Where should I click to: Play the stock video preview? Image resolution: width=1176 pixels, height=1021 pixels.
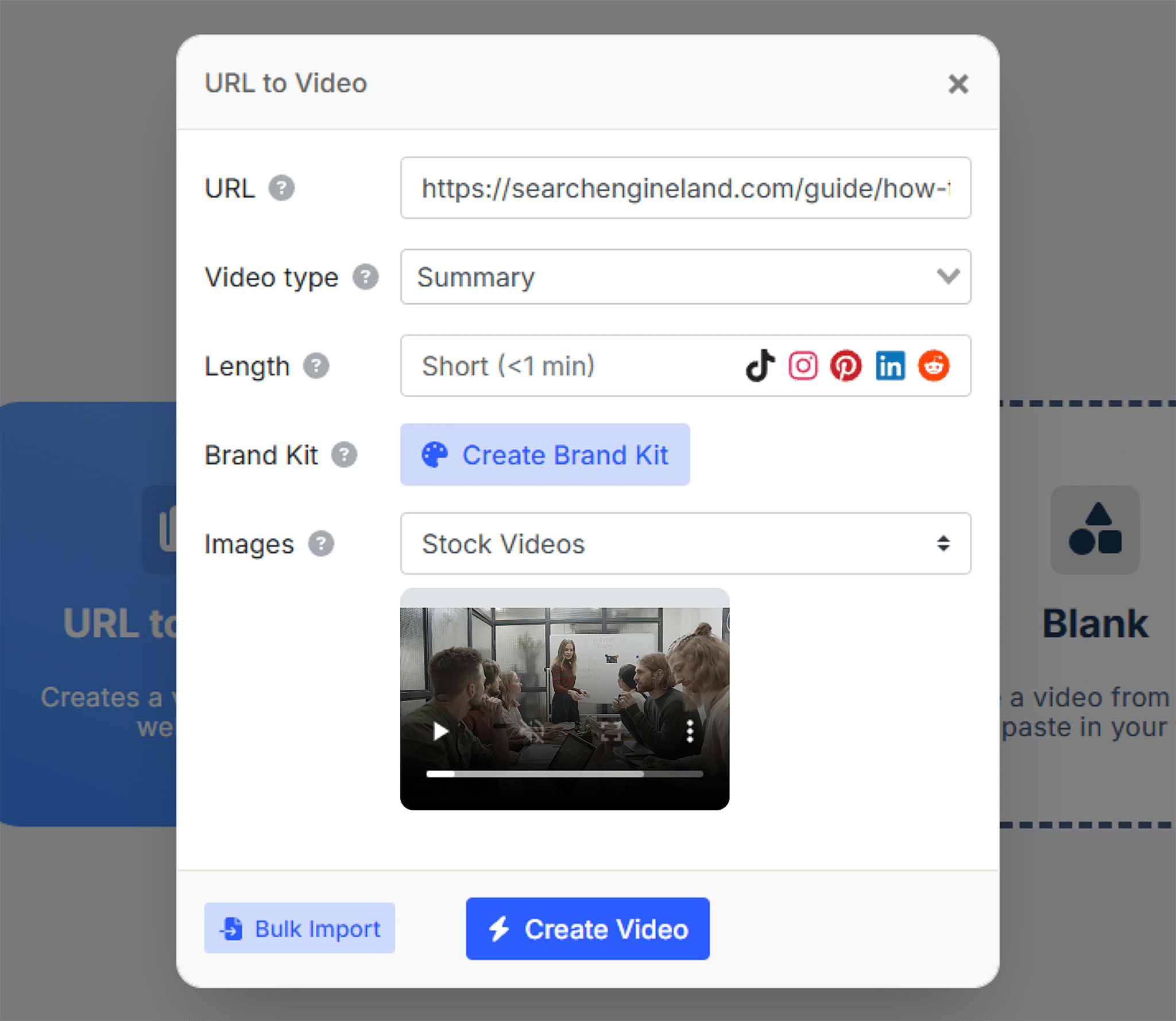[440, 731]
